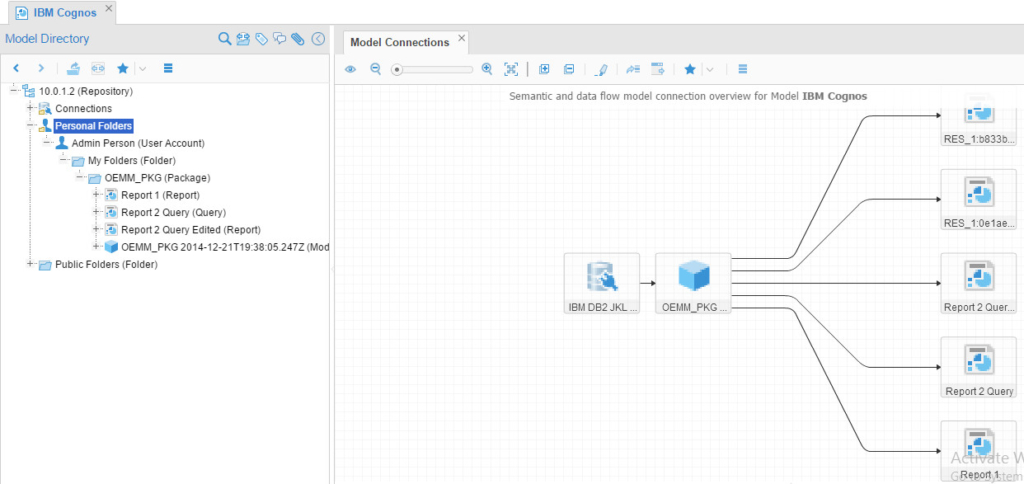Select the Report 1 diagram node
This screenshot has width=1024, height=484.
tap(978, 451)
